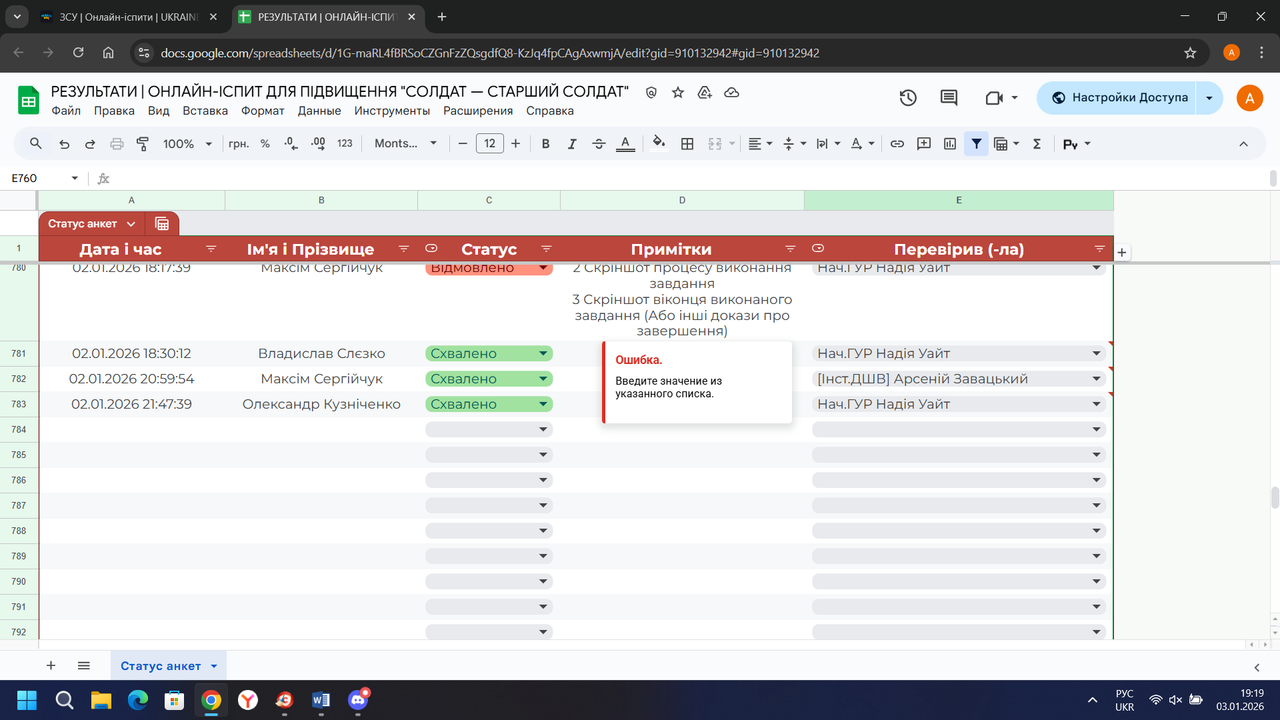This screenshot has height=720, width=1280.
Task: Activate the paint format tool
Action: (142, 144)
